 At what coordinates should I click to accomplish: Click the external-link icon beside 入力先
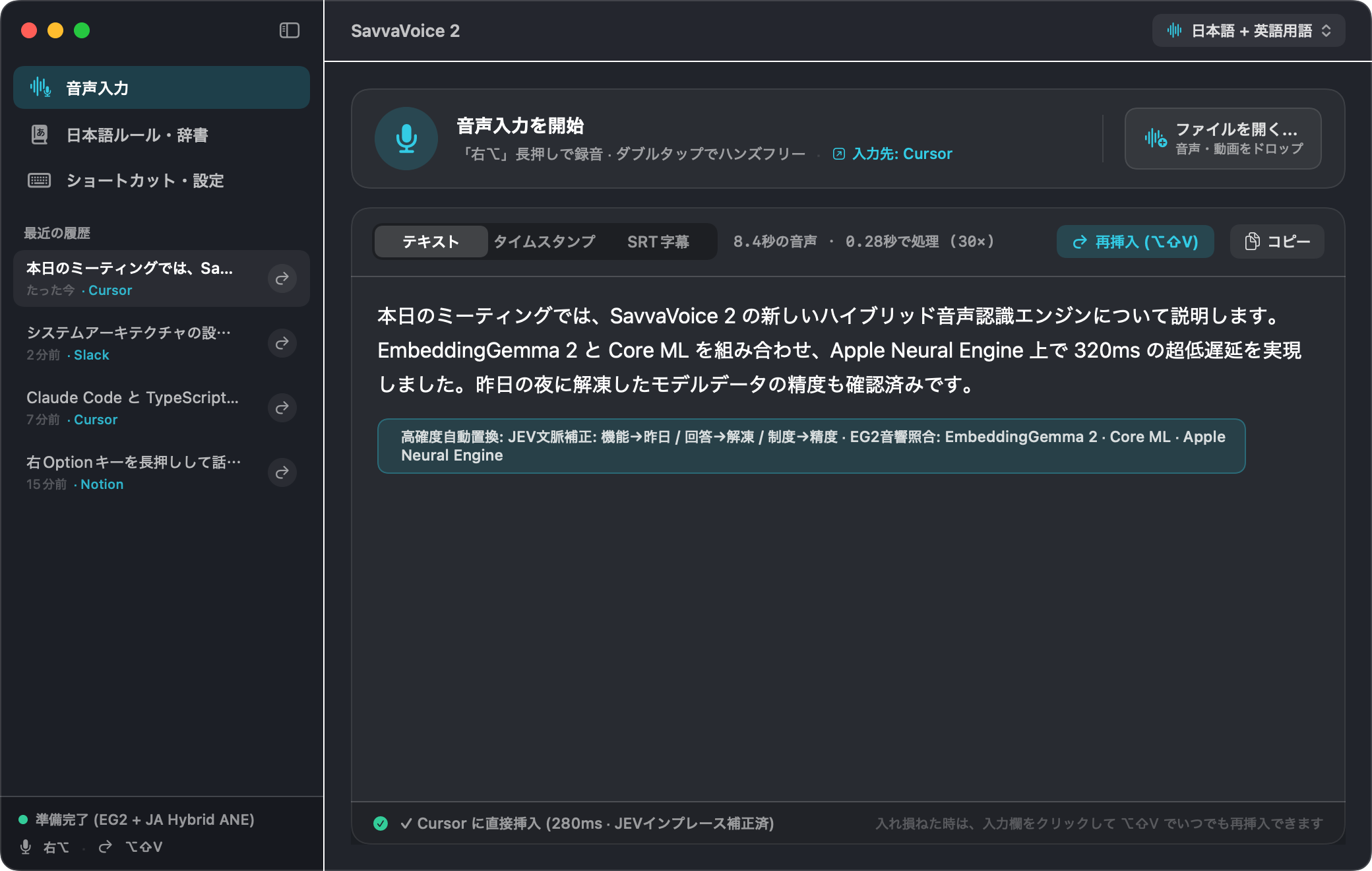tap(838, 154)
